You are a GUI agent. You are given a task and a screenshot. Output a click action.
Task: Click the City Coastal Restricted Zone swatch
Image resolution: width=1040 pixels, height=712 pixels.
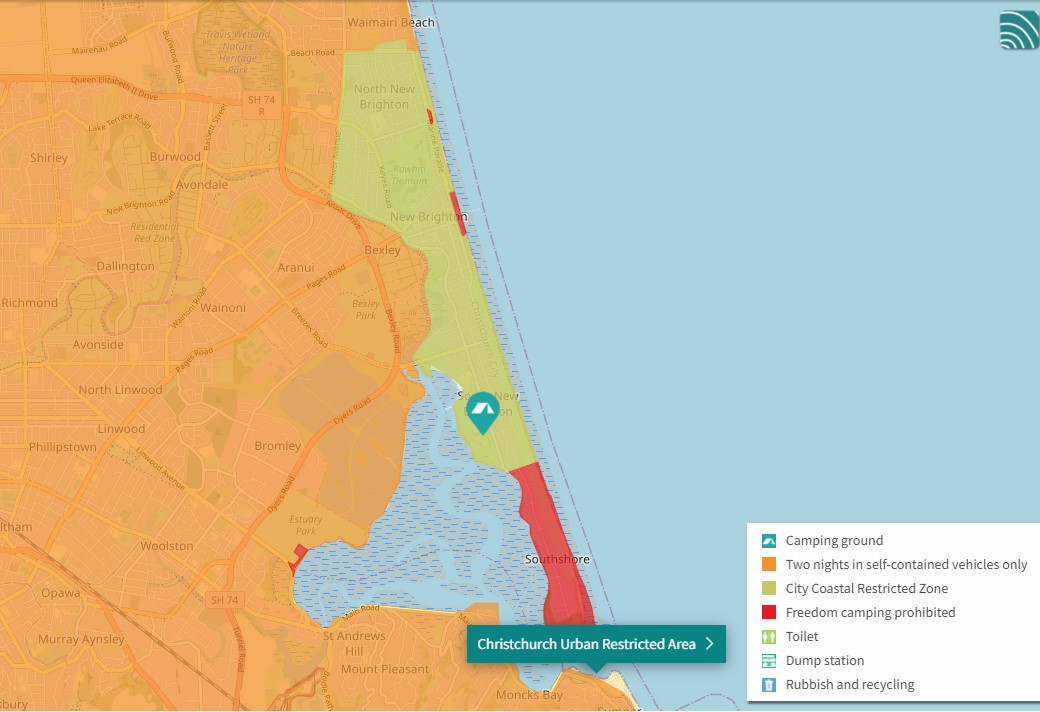(x=769, y=589)
